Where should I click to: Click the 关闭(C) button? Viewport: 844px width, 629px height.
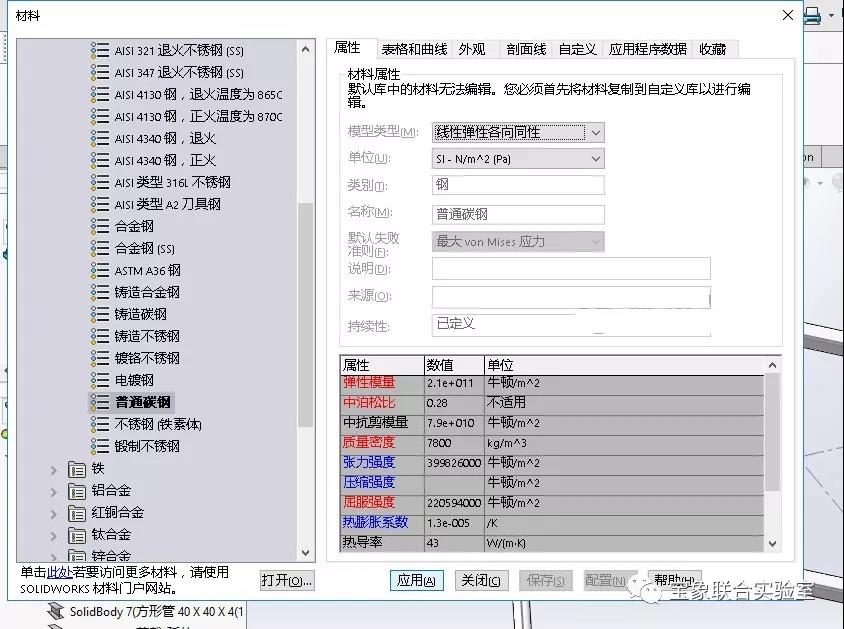point(481,581)
